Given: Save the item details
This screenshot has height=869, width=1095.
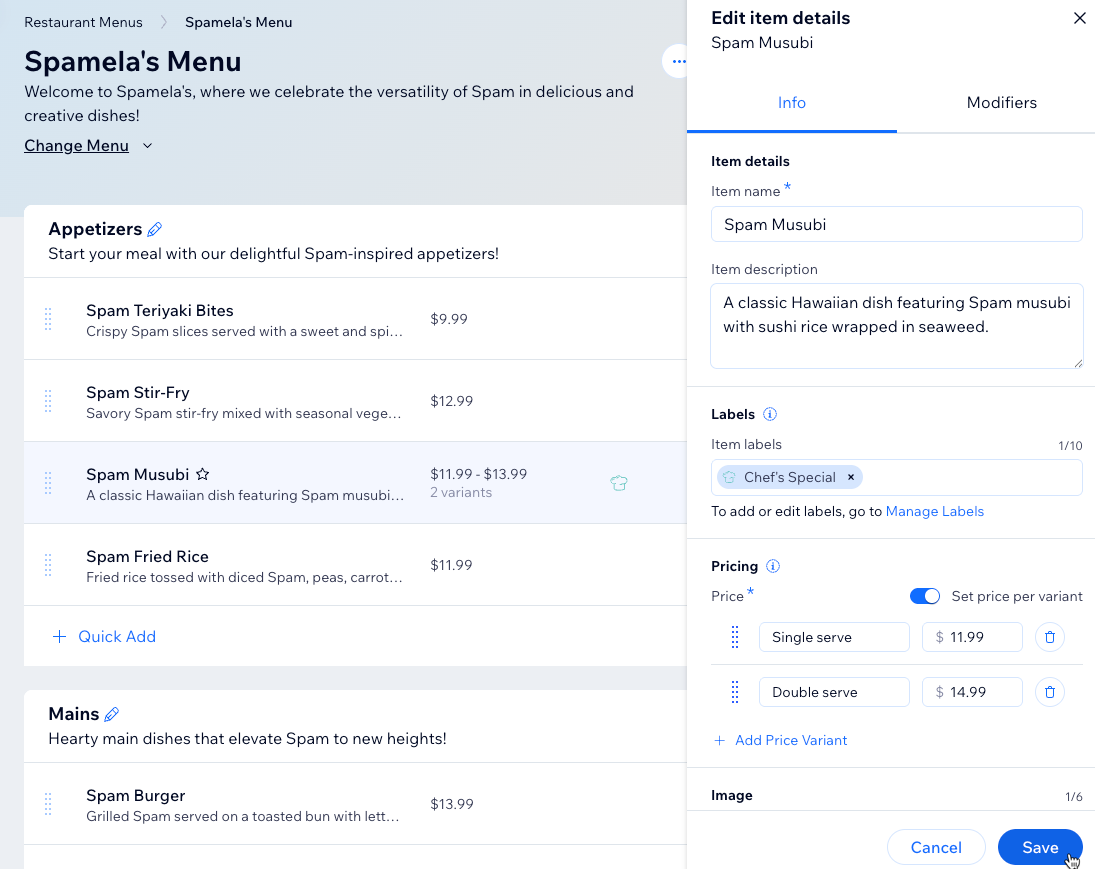Looking at the screenshot, I should [x=1039, y=847].
